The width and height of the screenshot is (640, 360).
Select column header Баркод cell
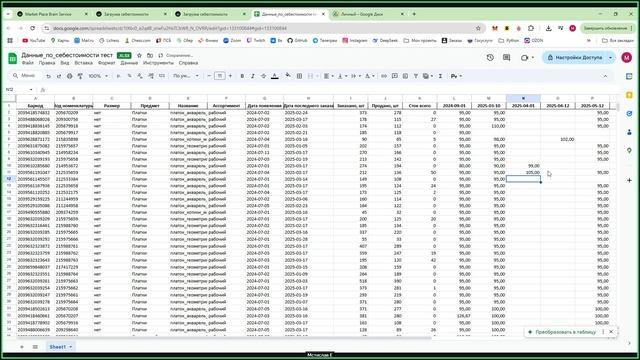[x=35, y=106]
